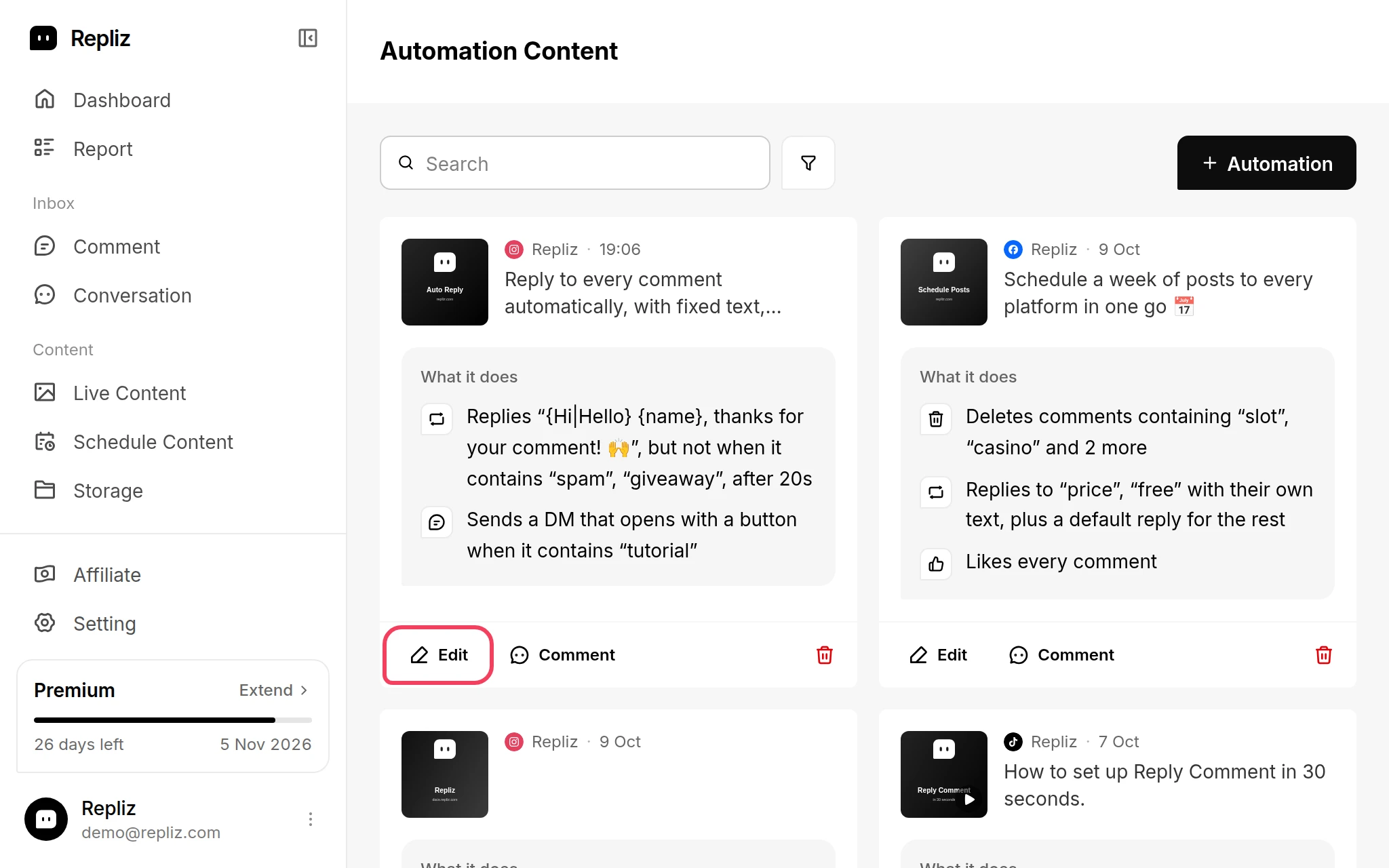1389x868 pixels.
Task: Click the Automation Content page heading
Action: pyautogui.click(x=499, y=52)
